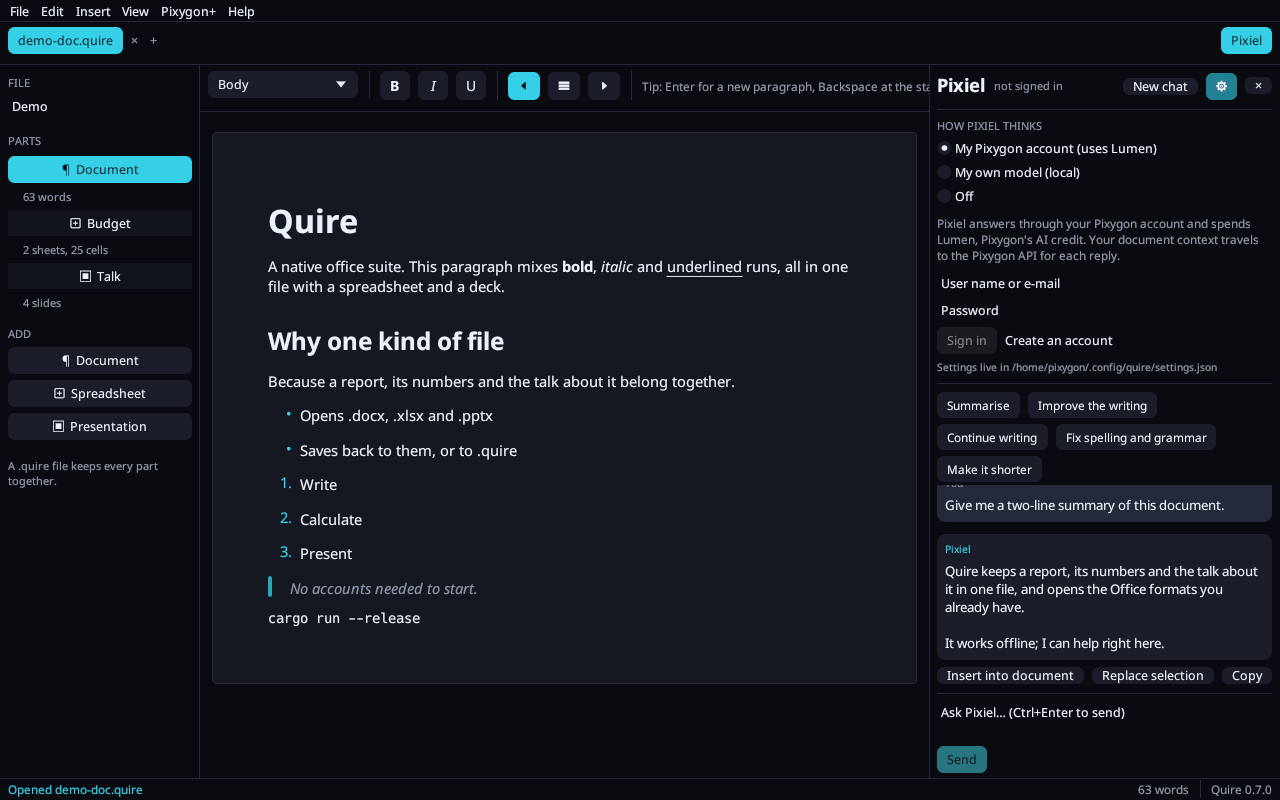
Task: Open the File menu
Action: (20, 11)
